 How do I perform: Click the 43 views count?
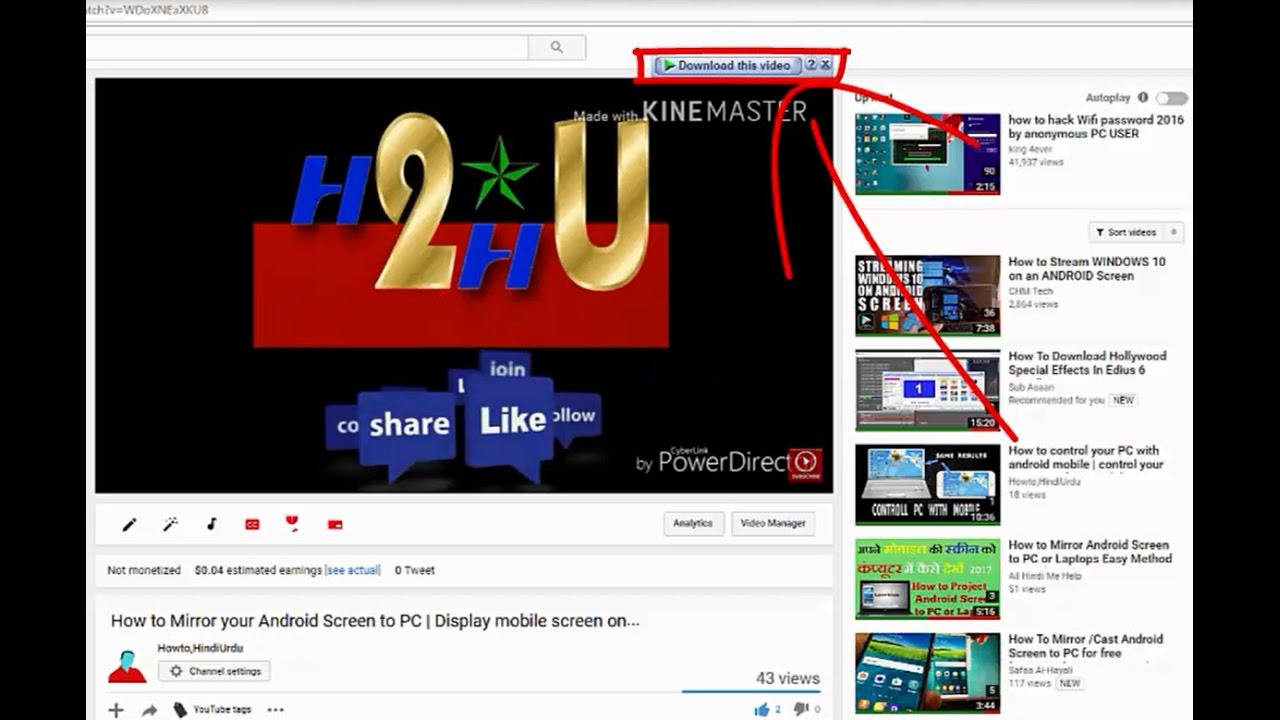coord(788,678)
